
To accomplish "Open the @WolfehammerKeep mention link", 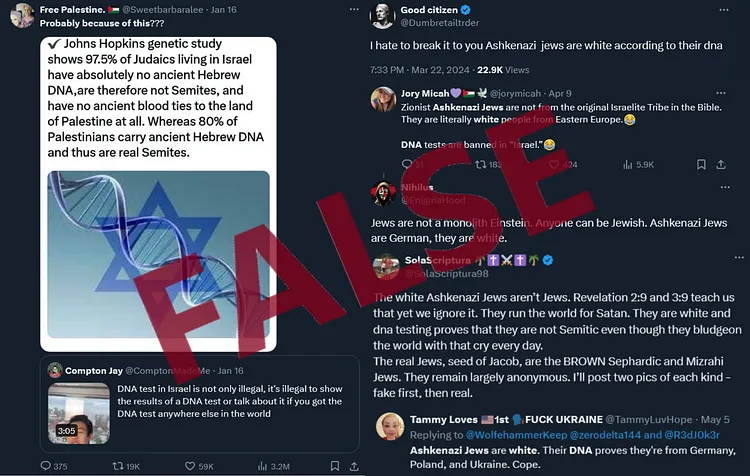I will coord(516,435).
